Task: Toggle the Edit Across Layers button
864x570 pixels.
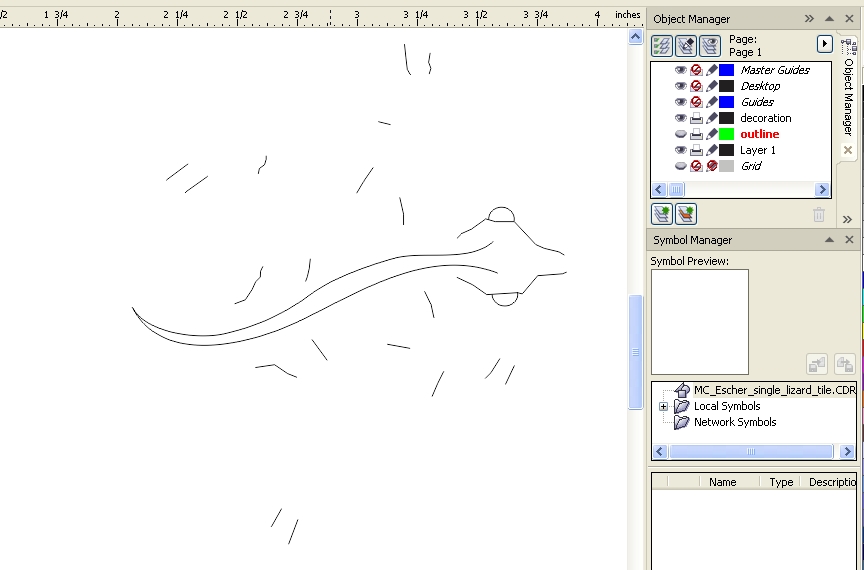Action: (686, 46)
